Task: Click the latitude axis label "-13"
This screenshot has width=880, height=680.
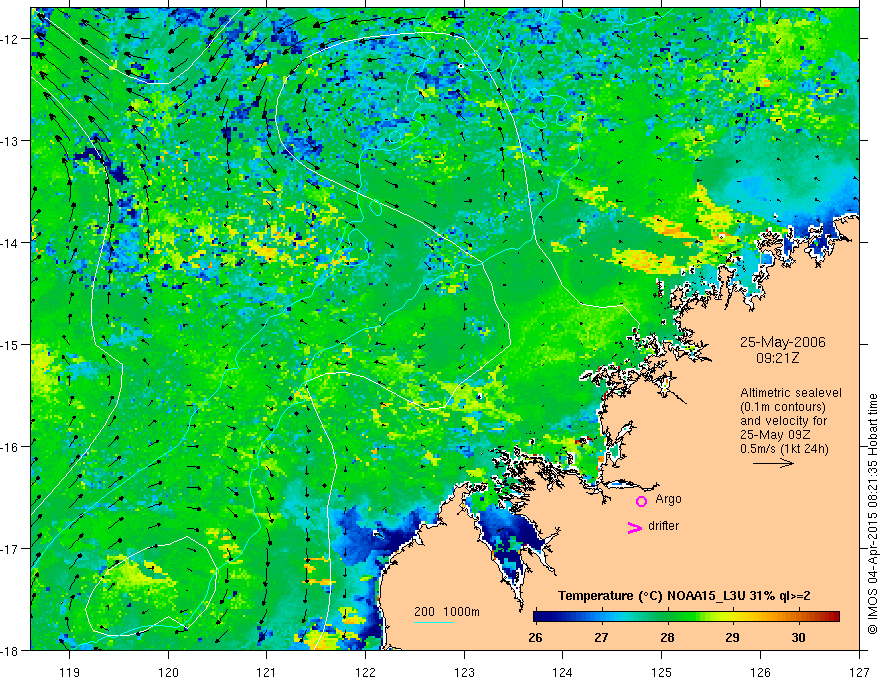Action: point(11,141)
